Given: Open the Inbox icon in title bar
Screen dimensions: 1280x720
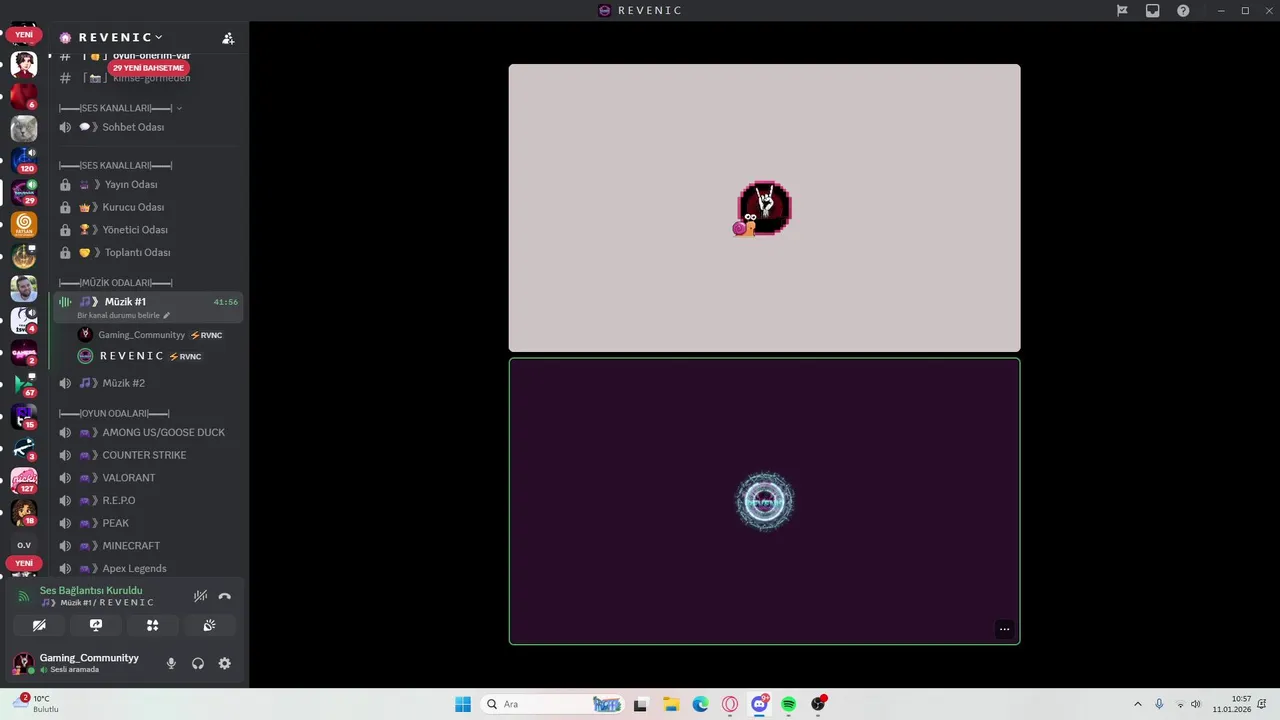Looking at the screenshot, I should click(x=1153, y=10).
